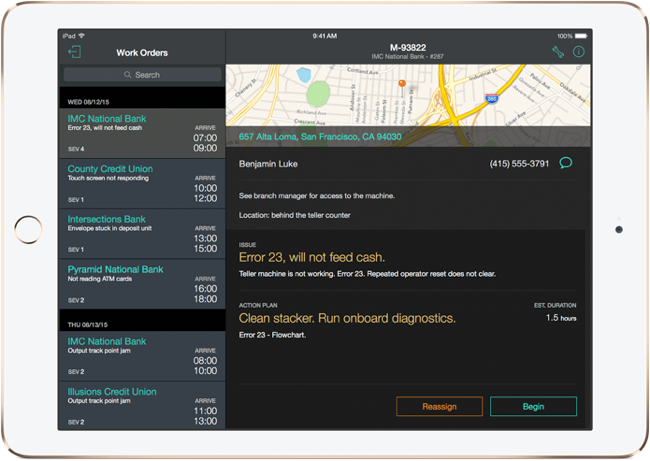The height and width of the screenshot is (461, 650).
Task: Click 'Not reading ATM cards' text
Action: pyautogui.click(x=99, y=279)
